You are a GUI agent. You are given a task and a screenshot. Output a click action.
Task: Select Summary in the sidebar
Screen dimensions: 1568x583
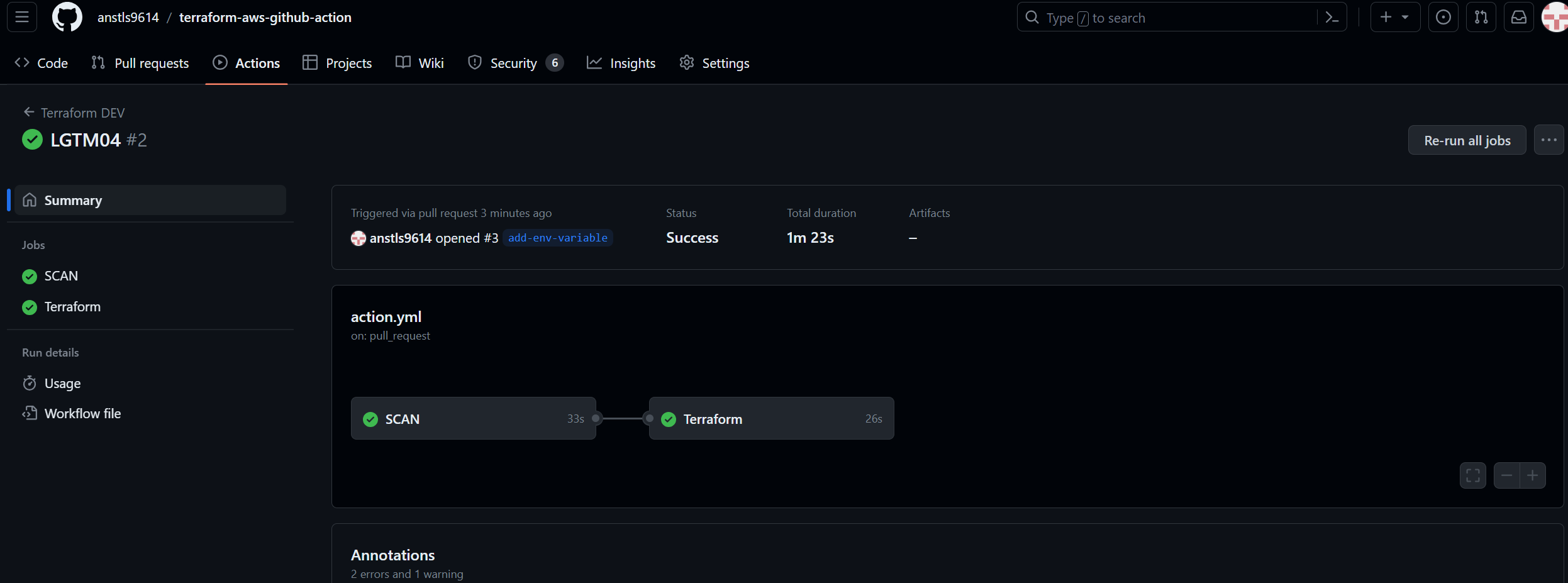(150, 200)
